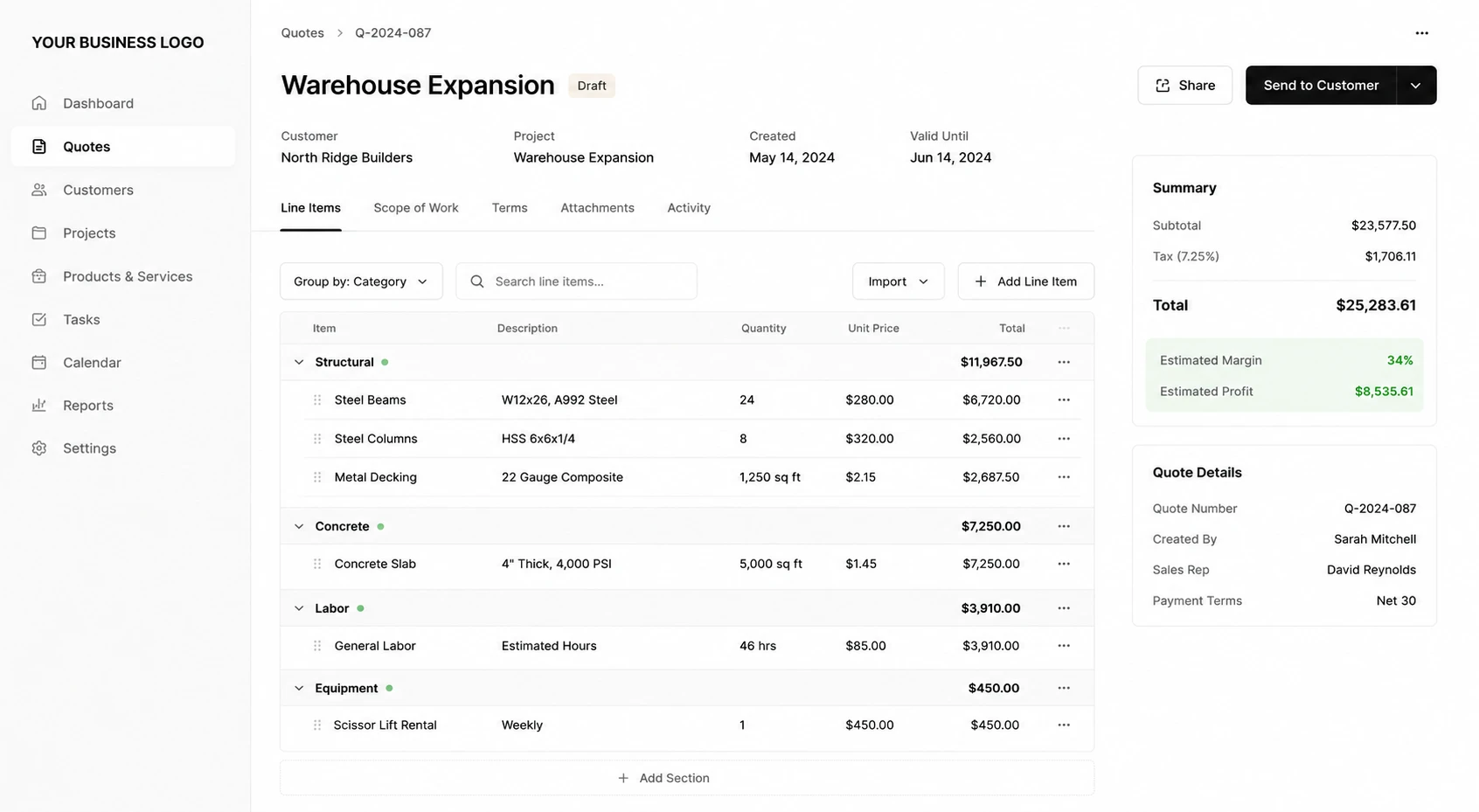Click the Unit Price column header
This screenshot has width=1479, height=812.
pyautogui.click(x=873, y=329)
